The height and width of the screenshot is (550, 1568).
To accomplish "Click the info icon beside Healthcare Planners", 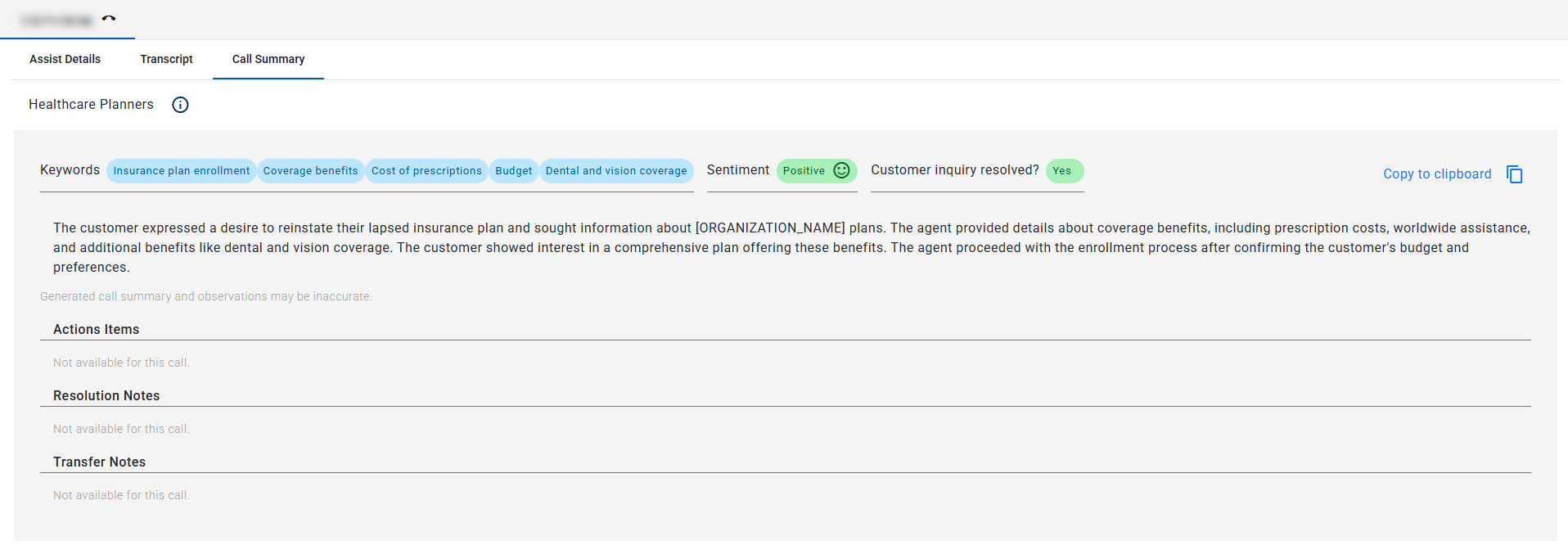I will click(x=180, y=105).
